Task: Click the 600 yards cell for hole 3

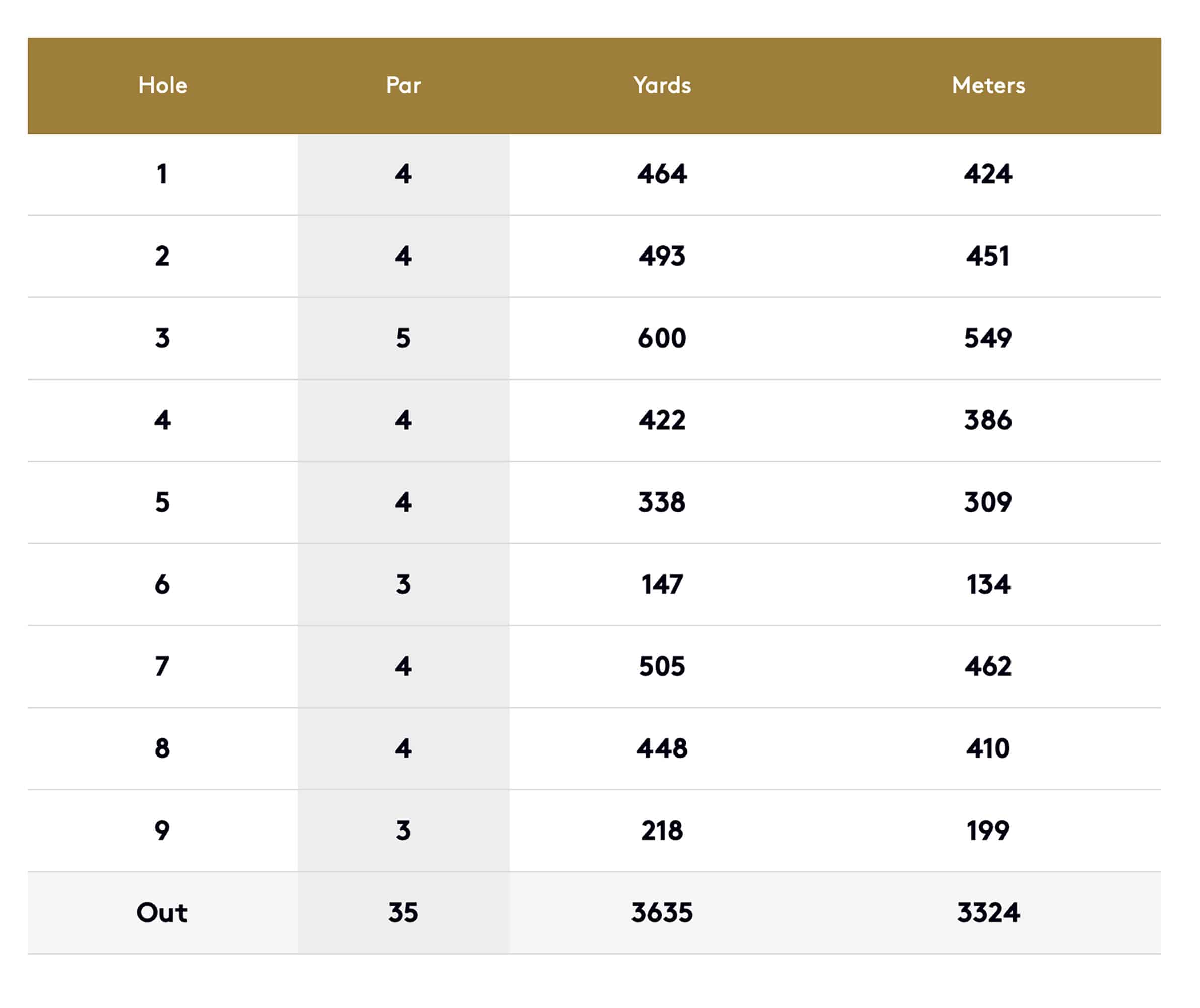Action: [x=662, y=338]
